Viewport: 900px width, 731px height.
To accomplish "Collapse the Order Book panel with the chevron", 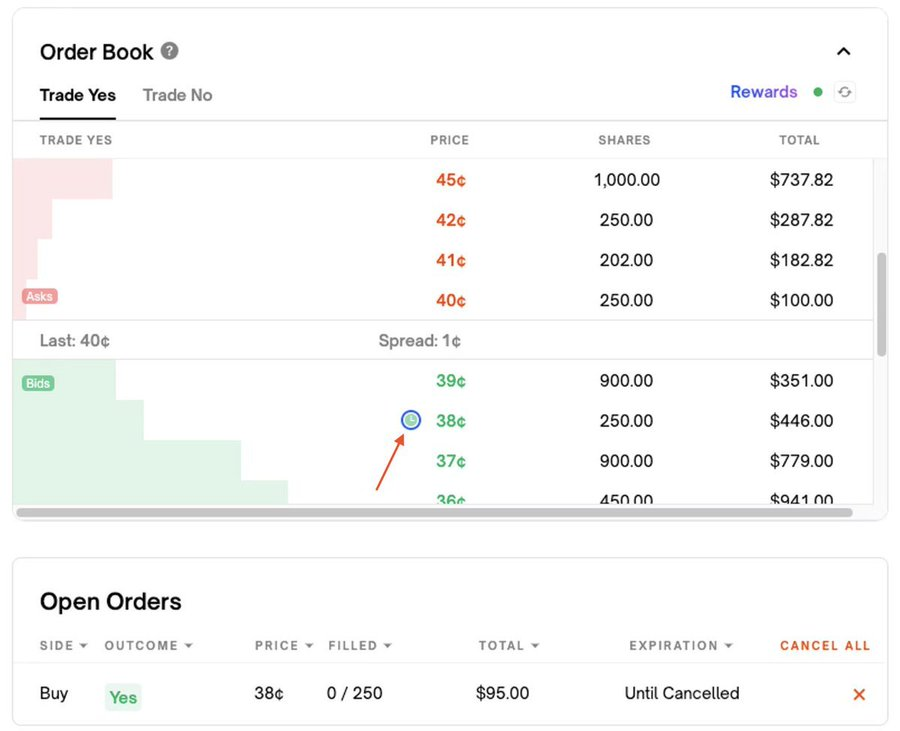I will click(843, 51).
